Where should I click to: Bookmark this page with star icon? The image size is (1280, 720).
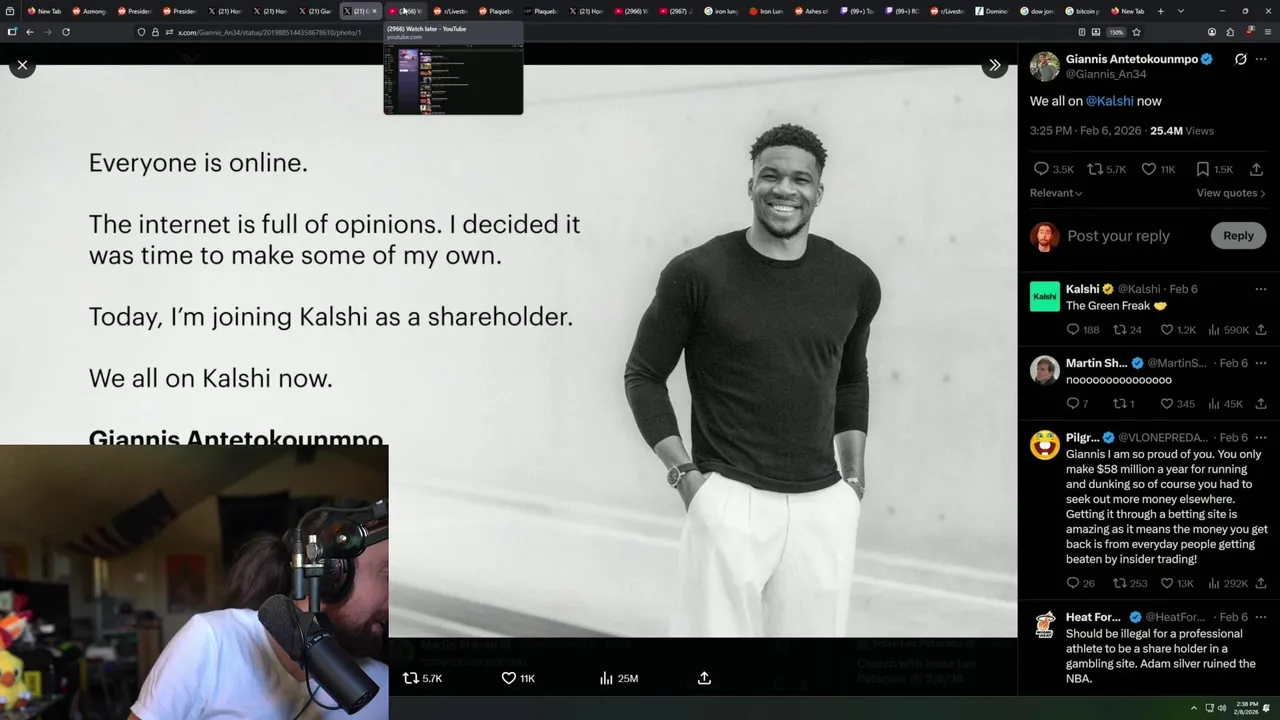click(1136, 32)
